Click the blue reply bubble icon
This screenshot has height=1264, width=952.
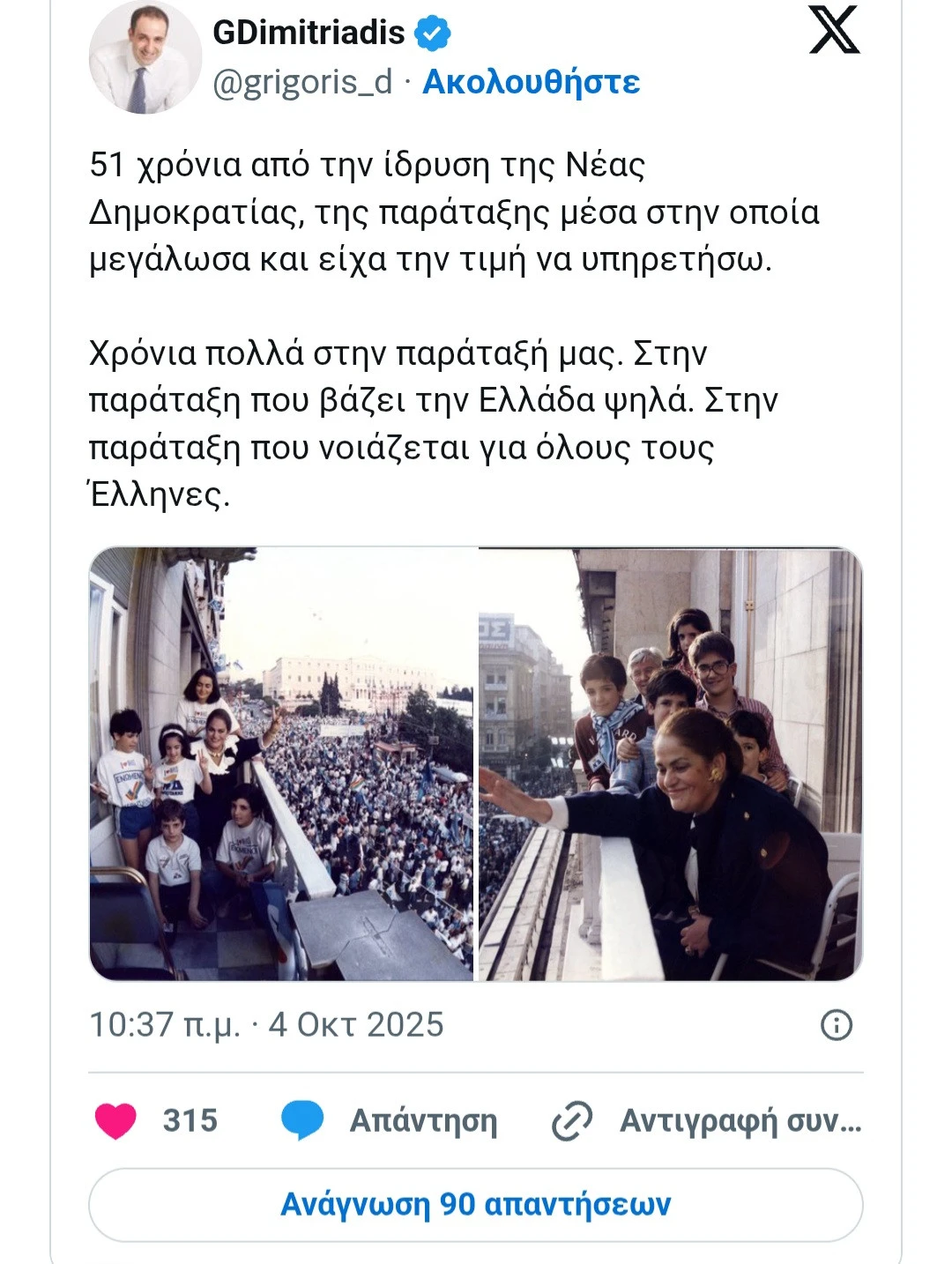[301, 1121]
